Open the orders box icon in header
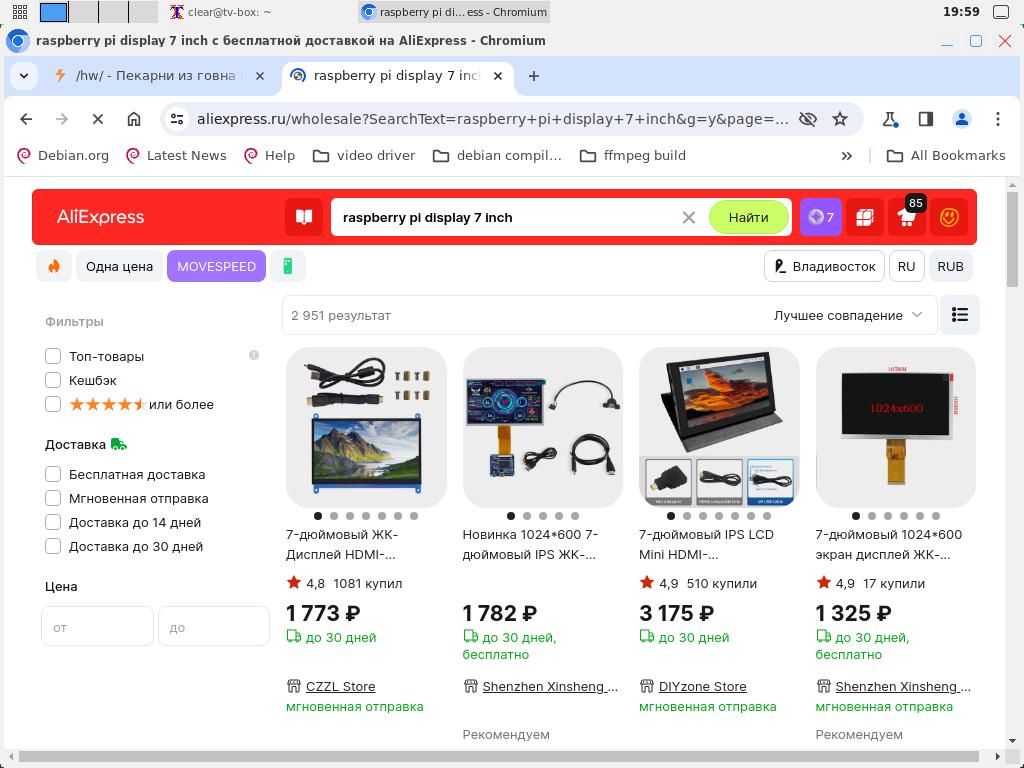The image size is (1024, 768). 865,217
